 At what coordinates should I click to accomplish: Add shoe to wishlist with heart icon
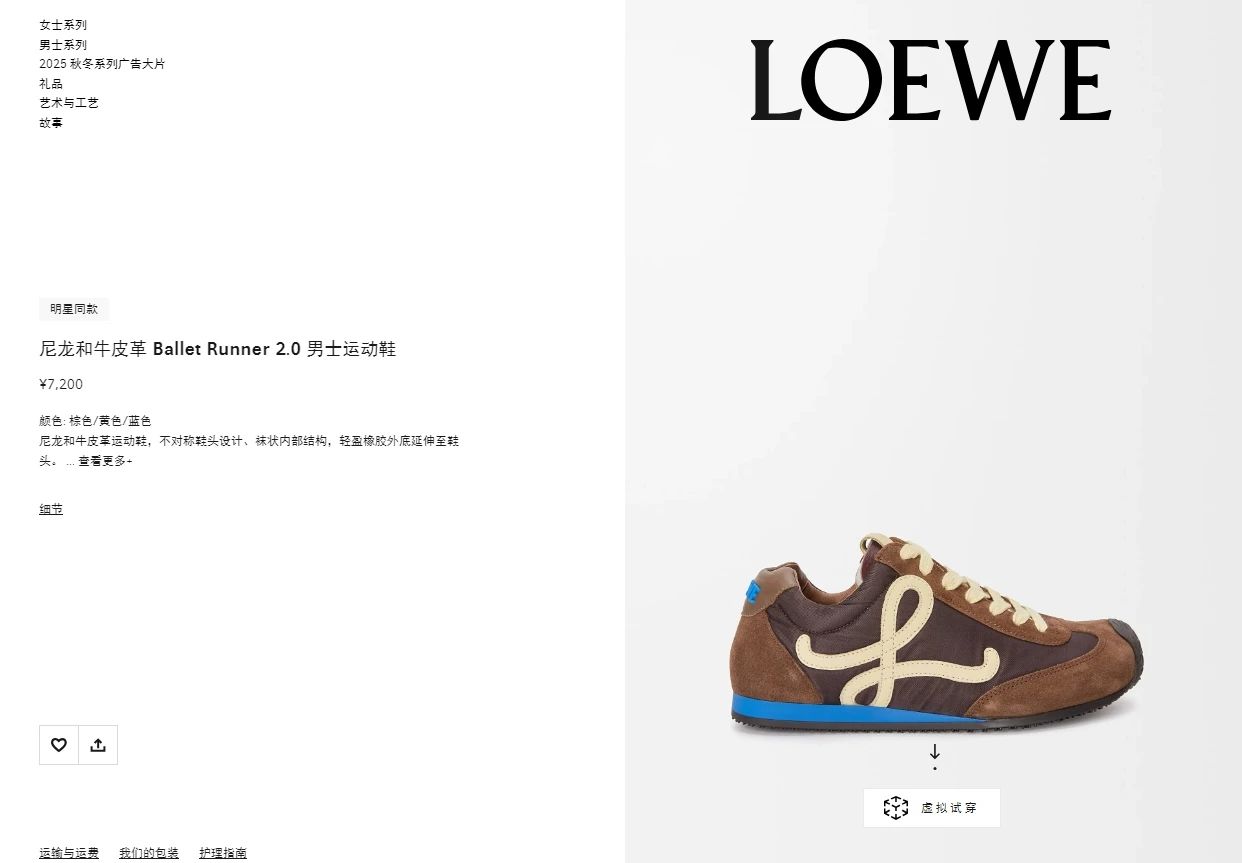point(59,745)
